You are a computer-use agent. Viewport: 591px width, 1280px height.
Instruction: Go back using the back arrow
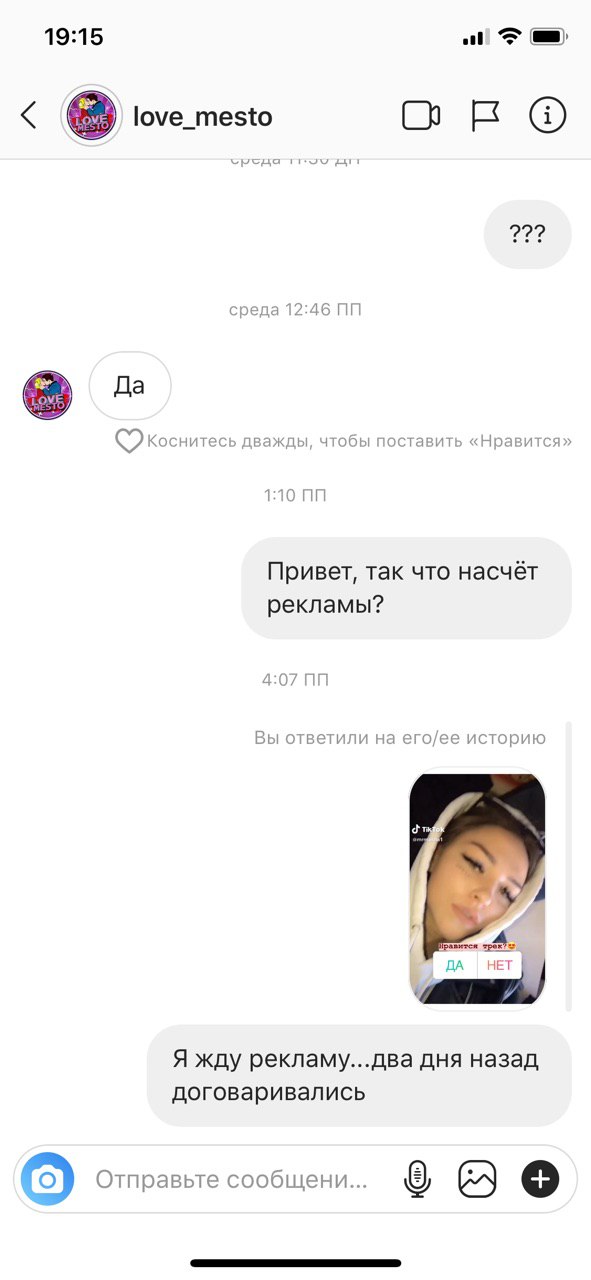(x=29, y=116)
